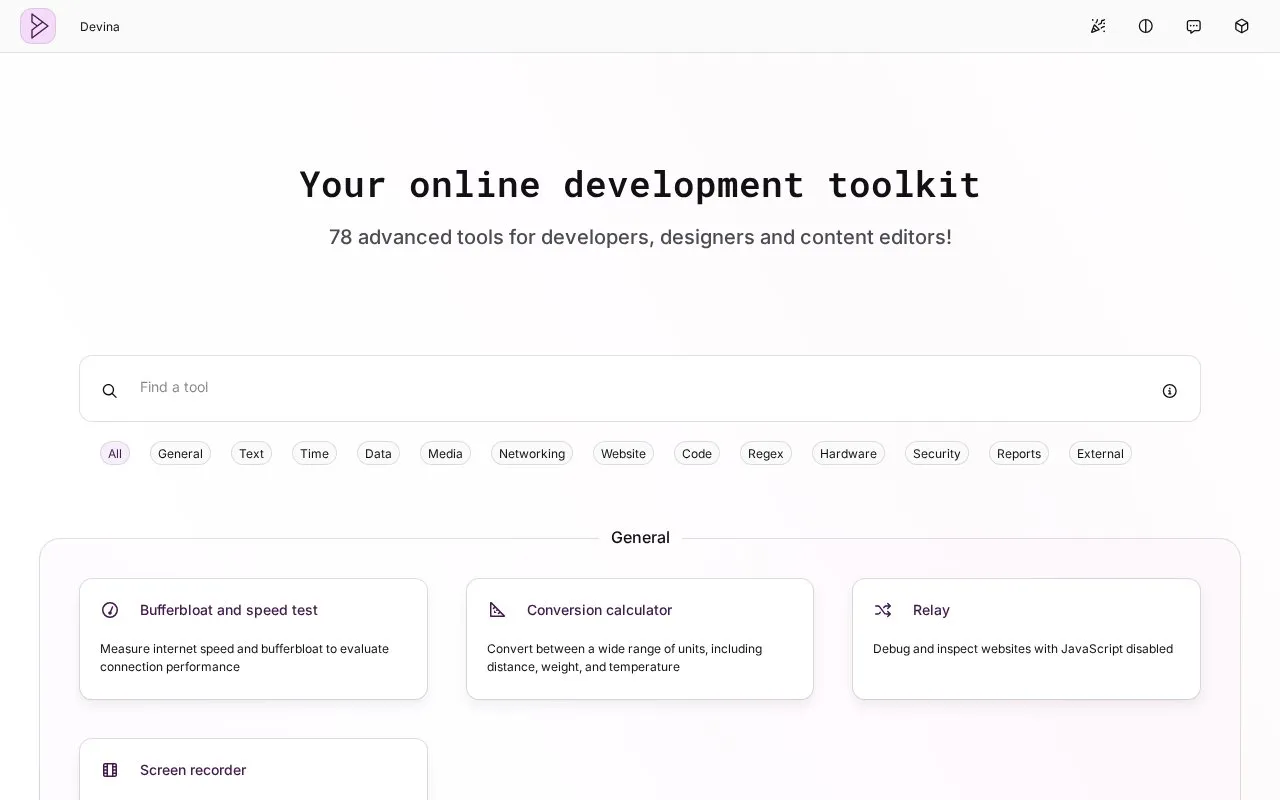Switch to the Reports category
This screenshot has width=1280, height=800.
[1019, 454]
